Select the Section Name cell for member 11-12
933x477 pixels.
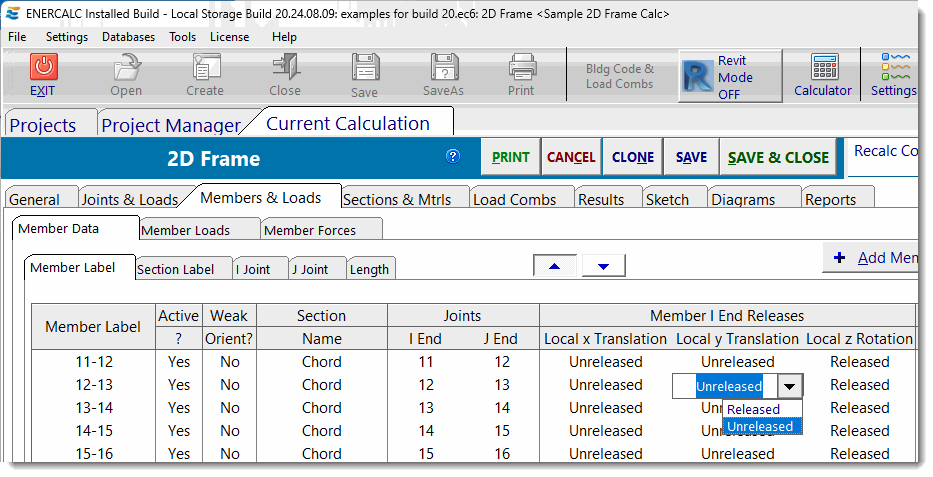[x=321, y=362]
